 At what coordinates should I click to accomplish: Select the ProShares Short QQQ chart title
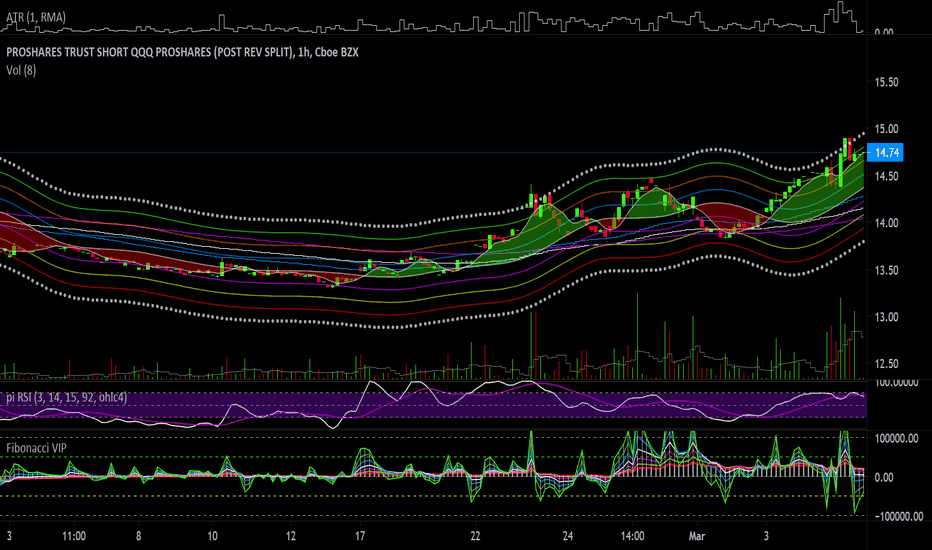182,52
